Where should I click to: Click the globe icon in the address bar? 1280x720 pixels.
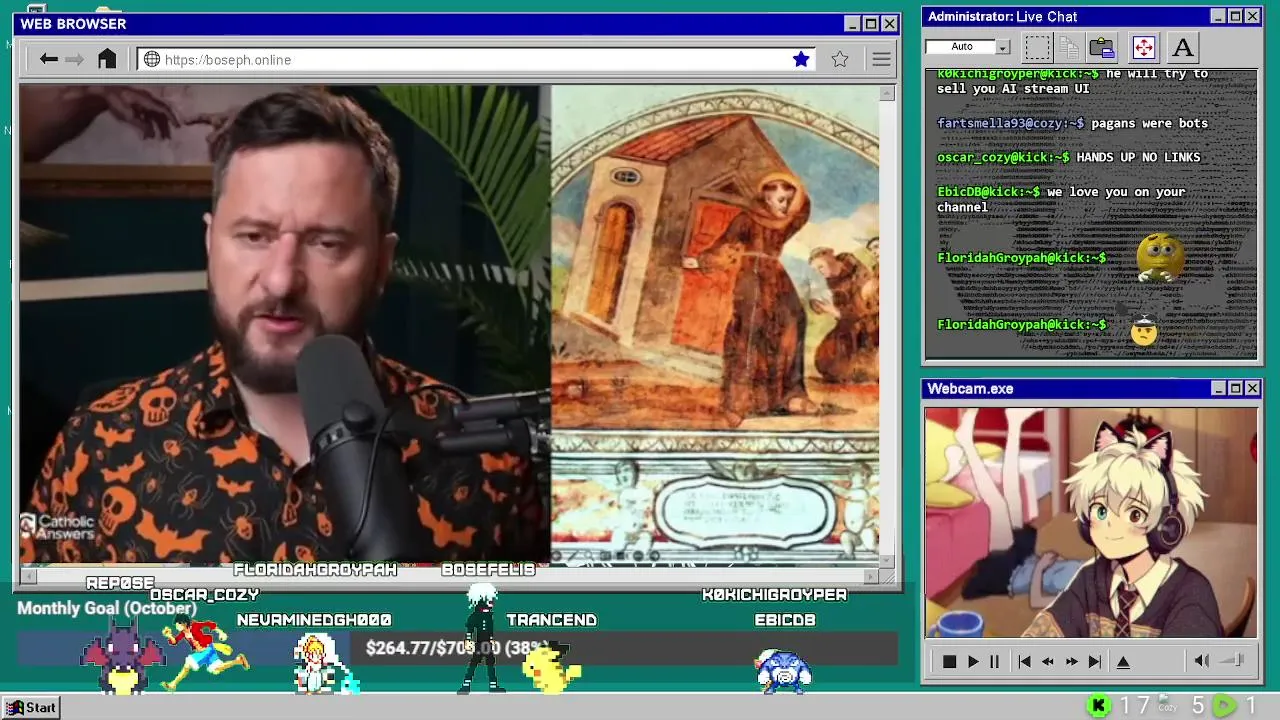pyautogui.click(x=152, y=59)
